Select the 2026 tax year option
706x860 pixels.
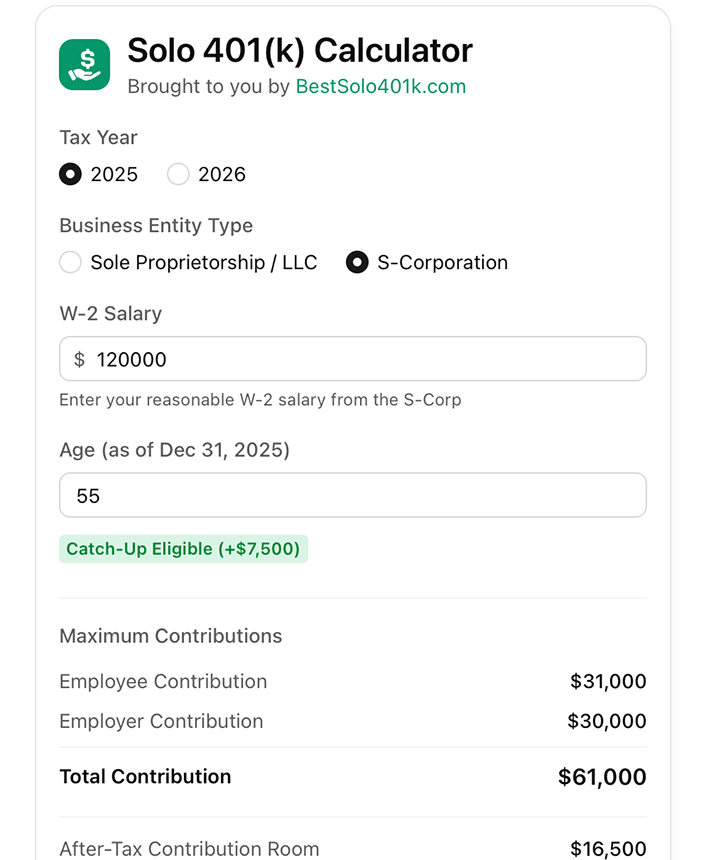[178, 174]
